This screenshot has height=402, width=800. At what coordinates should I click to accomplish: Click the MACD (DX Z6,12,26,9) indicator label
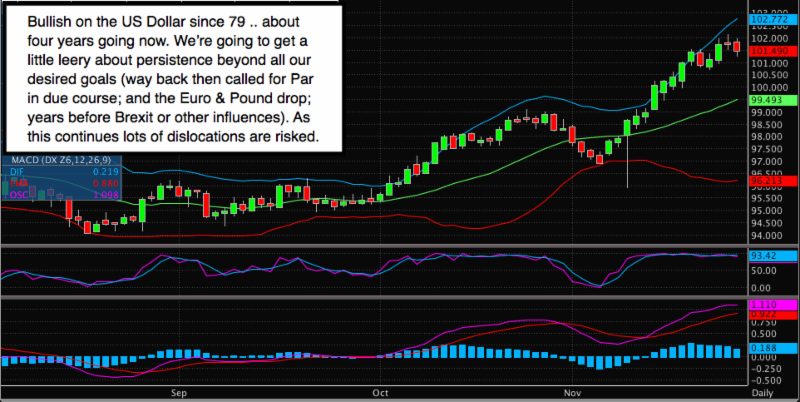coord(60,161)
